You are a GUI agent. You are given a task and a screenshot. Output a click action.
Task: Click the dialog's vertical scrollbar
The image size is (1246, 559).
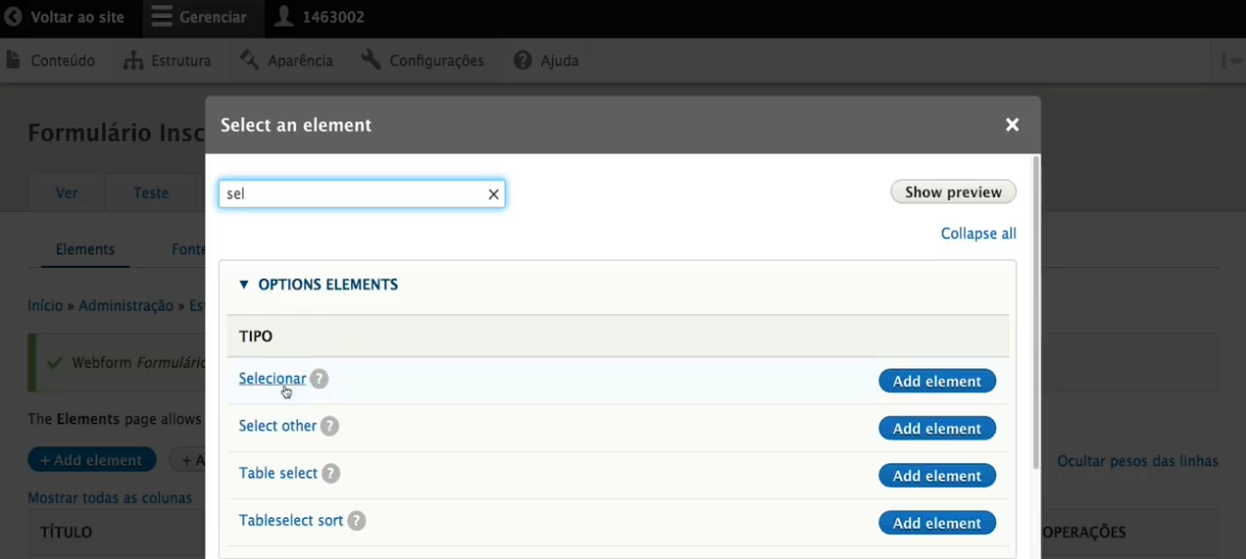coord(1035,310)
